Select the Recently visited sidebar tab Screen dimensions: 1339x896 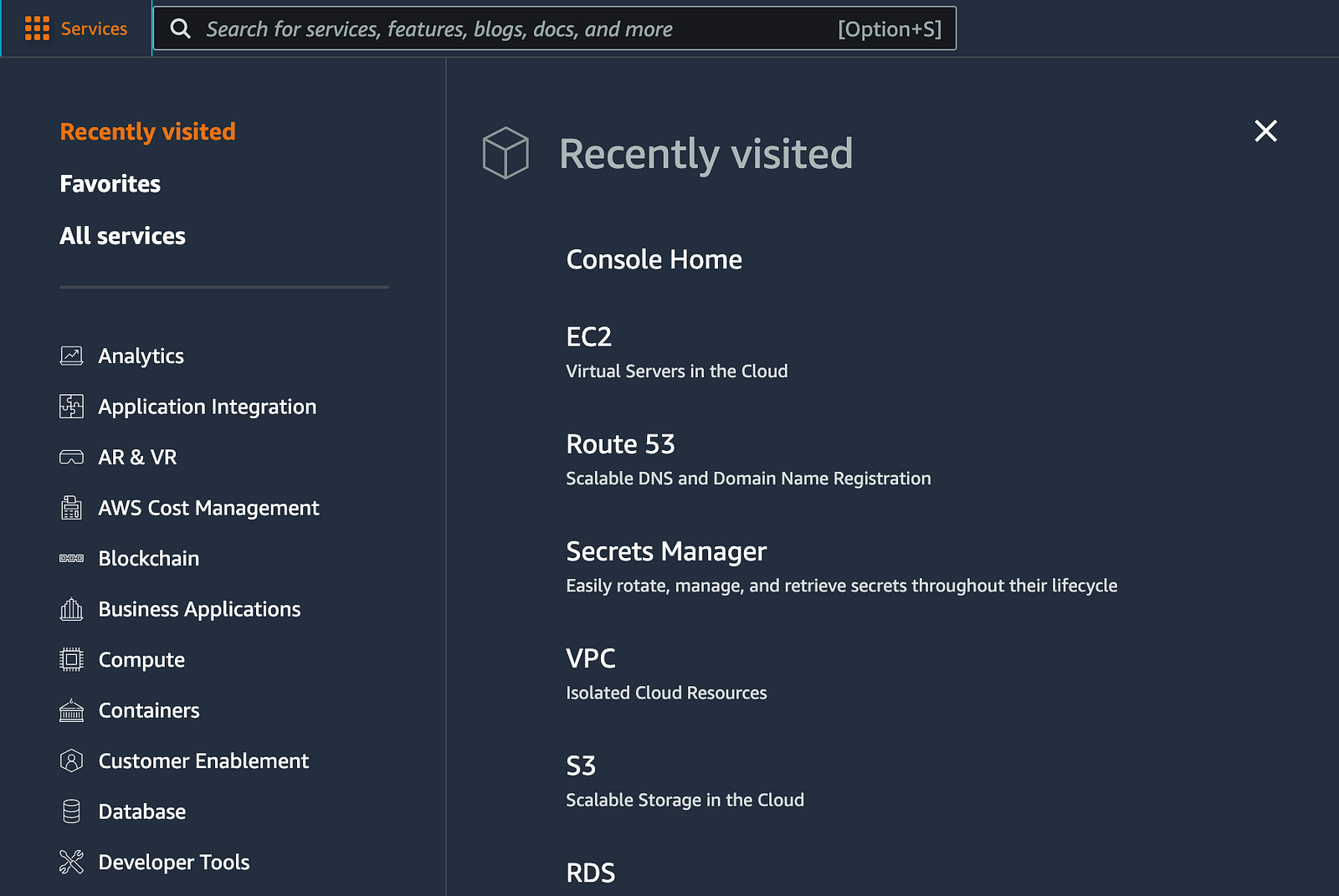point(148,131)
